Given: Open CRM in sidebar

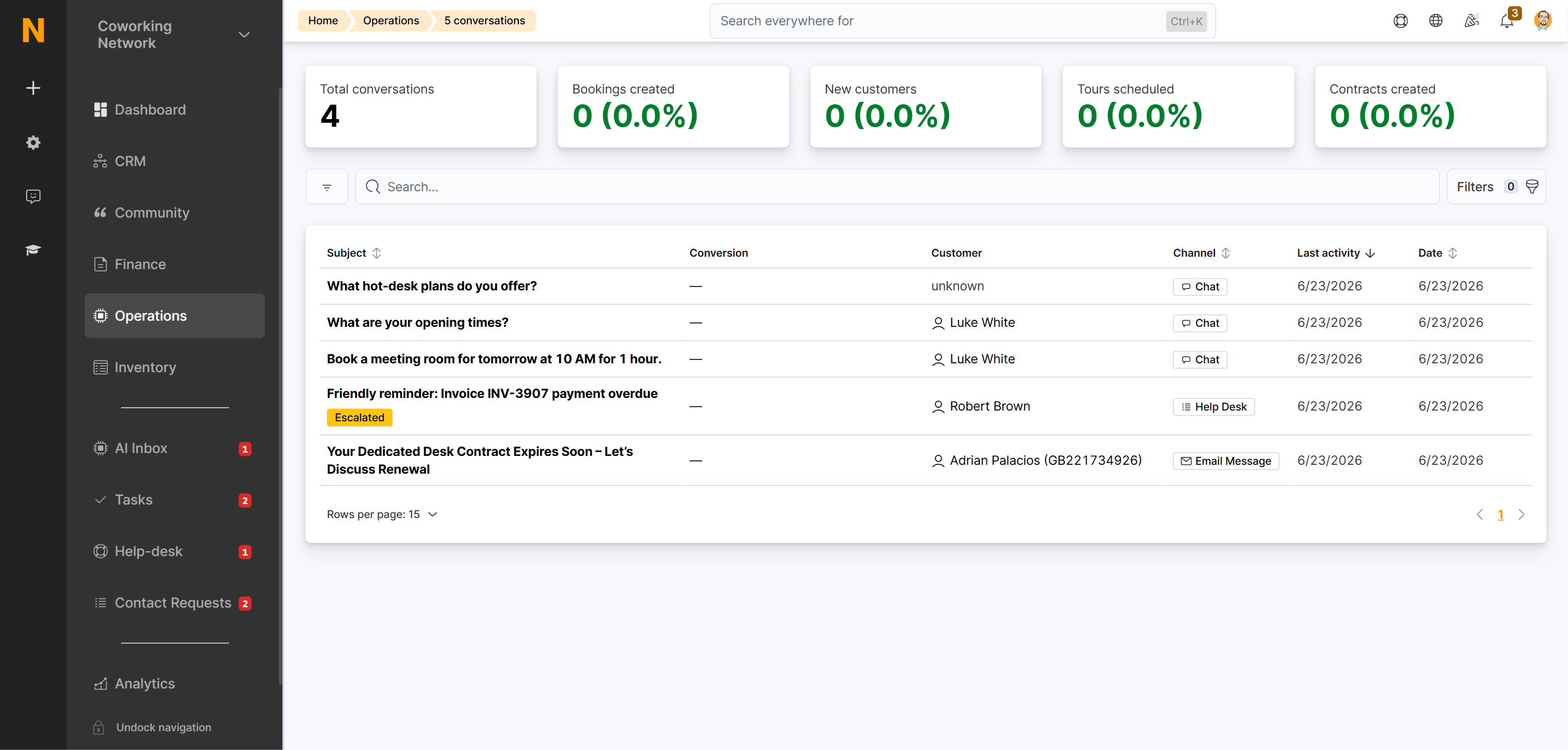Looking at the screenshot, I should click(175, 161).
